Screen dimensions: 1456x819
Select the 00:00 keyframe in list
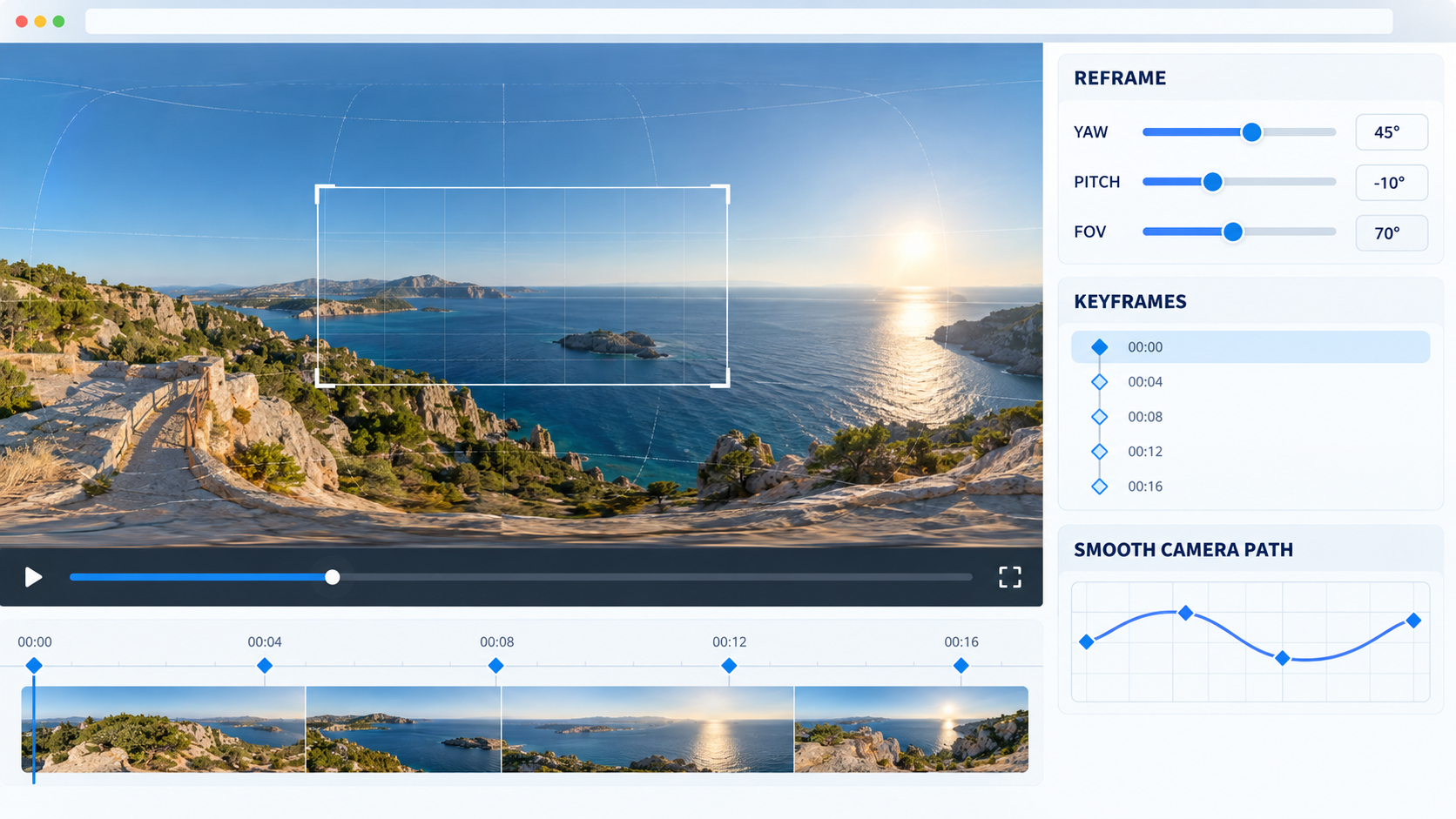(1250, 346)
